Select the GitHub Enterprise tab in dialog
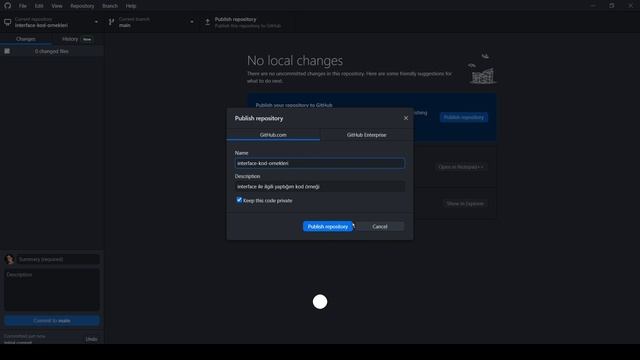The width and height of the screenshot is (640, 360). click(367, 135)
